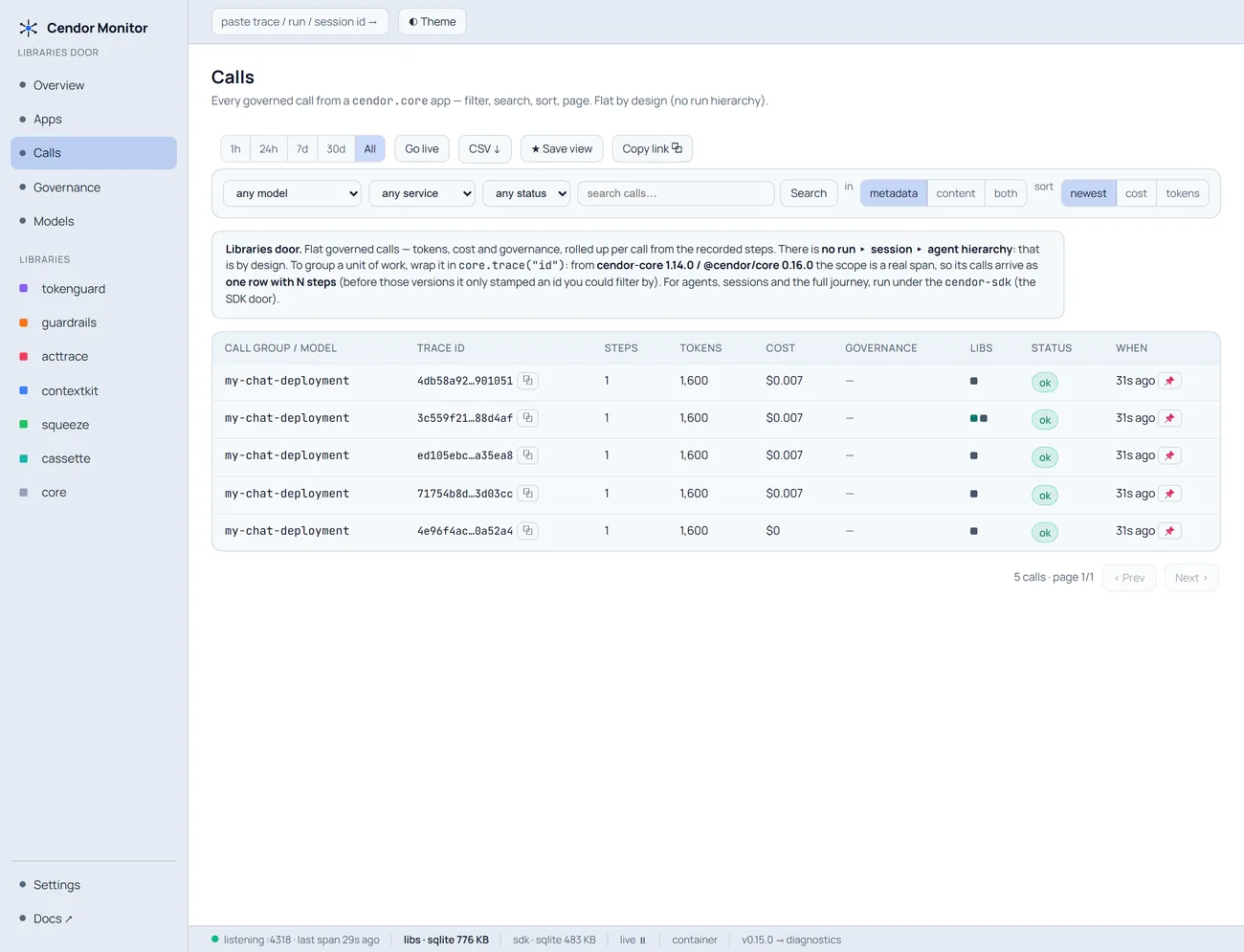Open the any service dropdown
Viewport: 1244px width, 952px height.
(422, 193)
